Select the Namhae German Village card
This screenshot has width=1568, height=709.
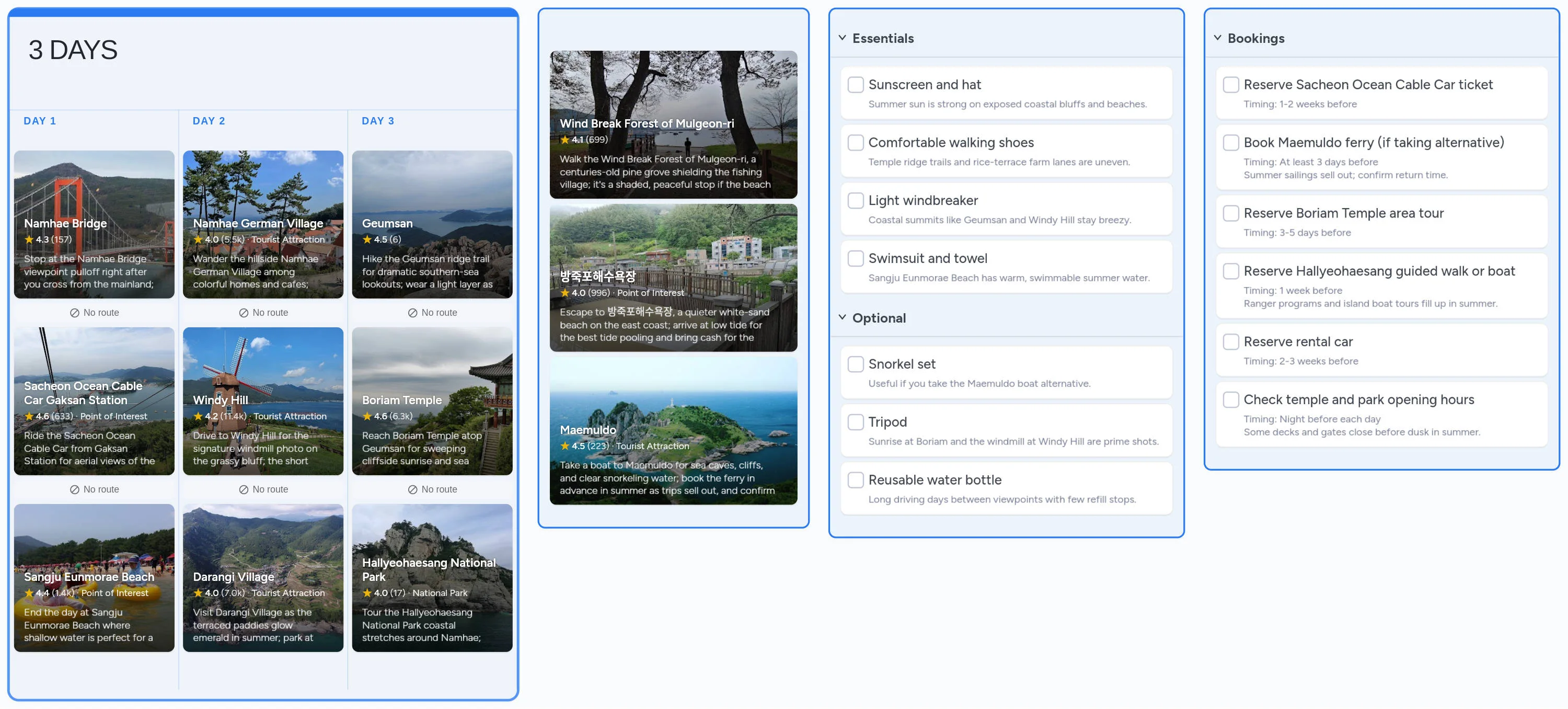click(263, 224)
